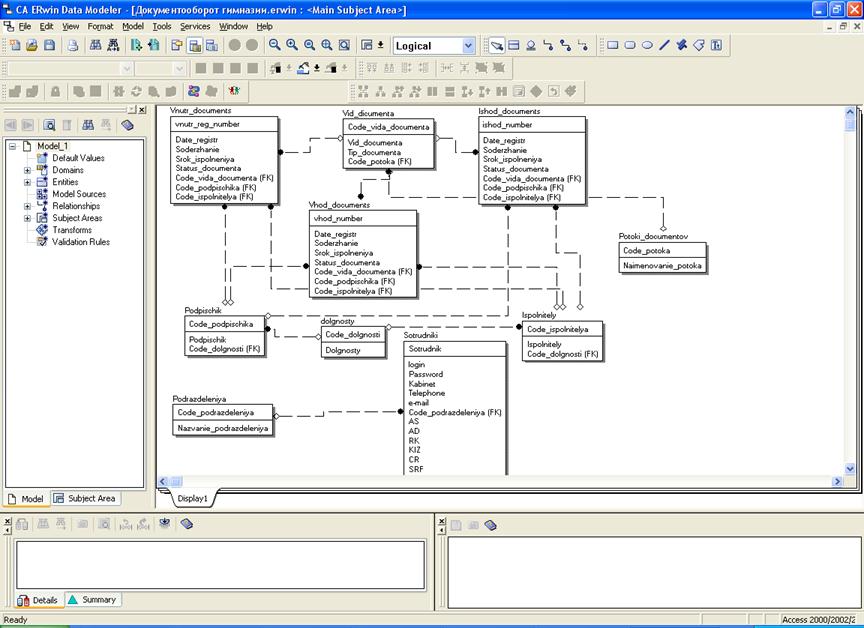
Task: Select the Rectangle drawing tool
Action: [613, 46]
